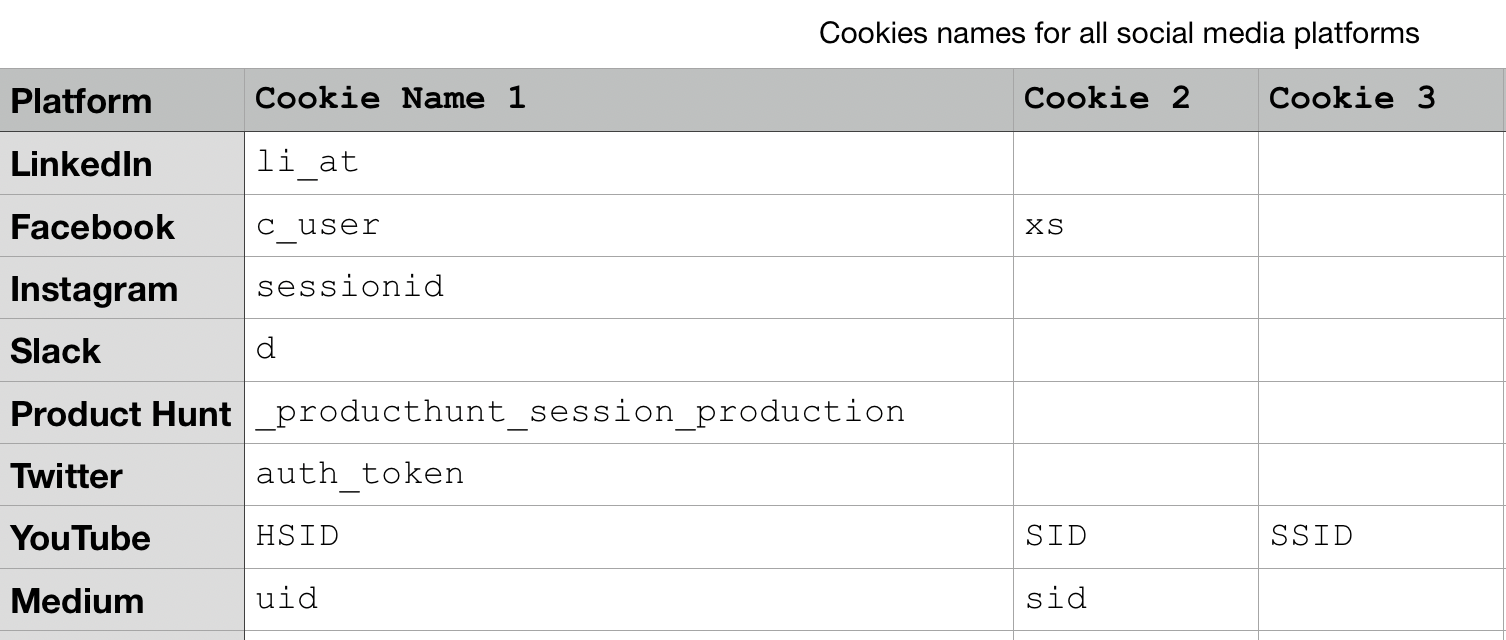Select the xs cell in Facebook row

click(1045, 225)
